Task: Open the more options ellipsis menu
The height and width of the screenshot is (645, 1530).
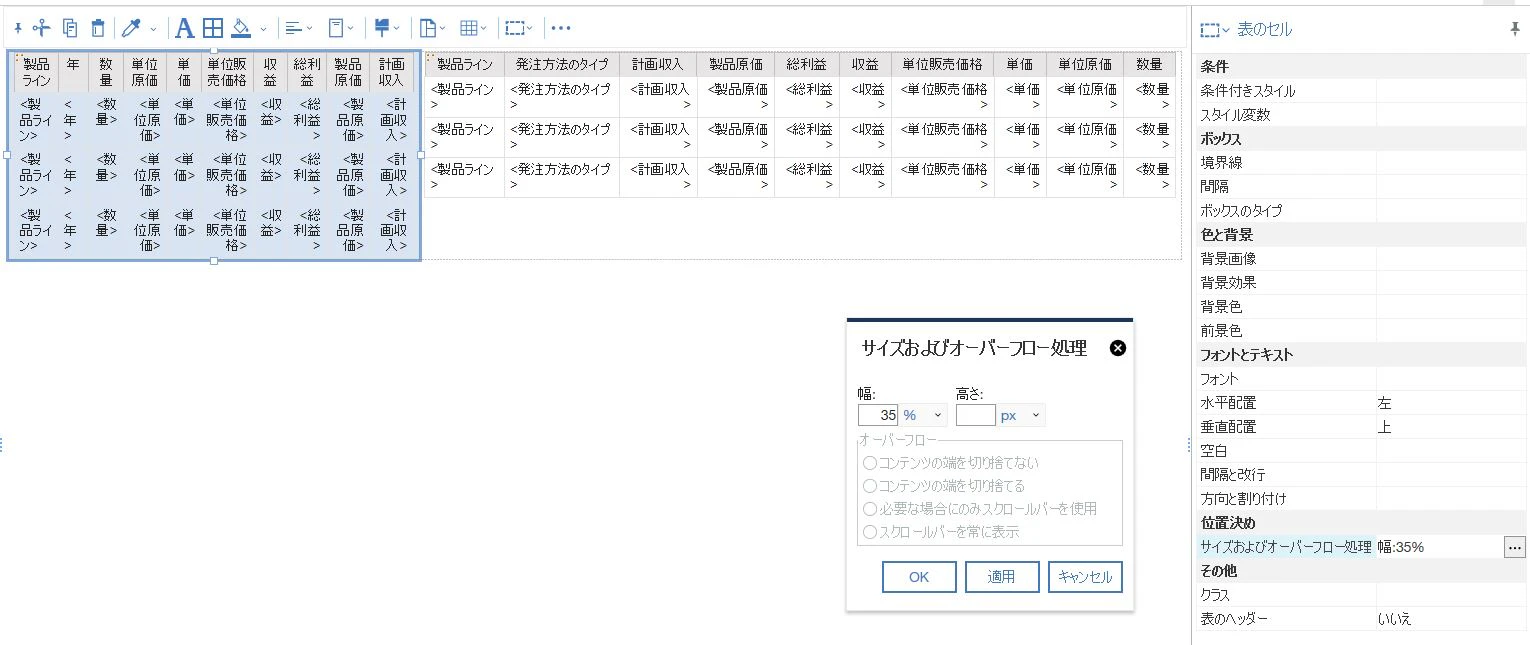Action: (561, 28)
